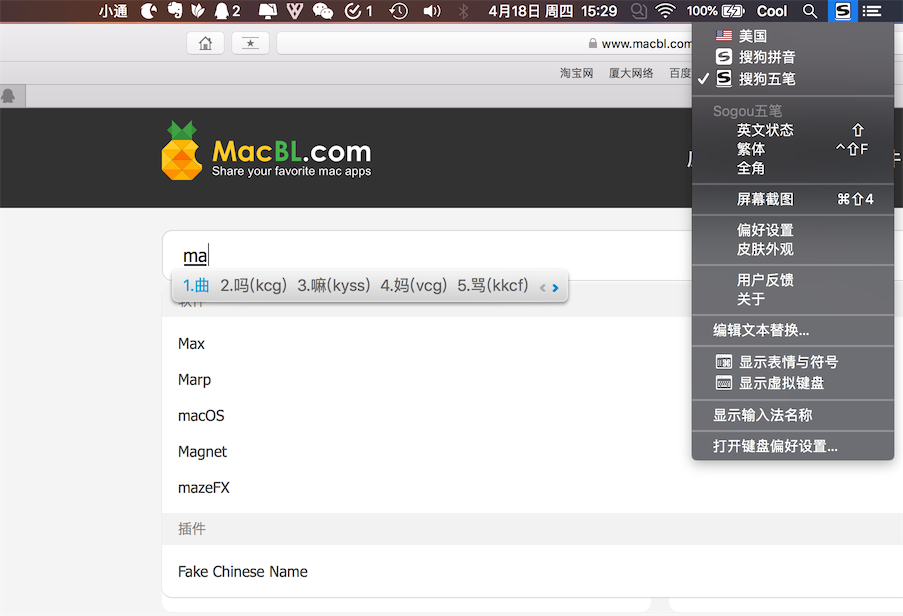903x616 pixels.
Task: Select candidate 2.吗(kcg)
Action: [x=253, y=285]
